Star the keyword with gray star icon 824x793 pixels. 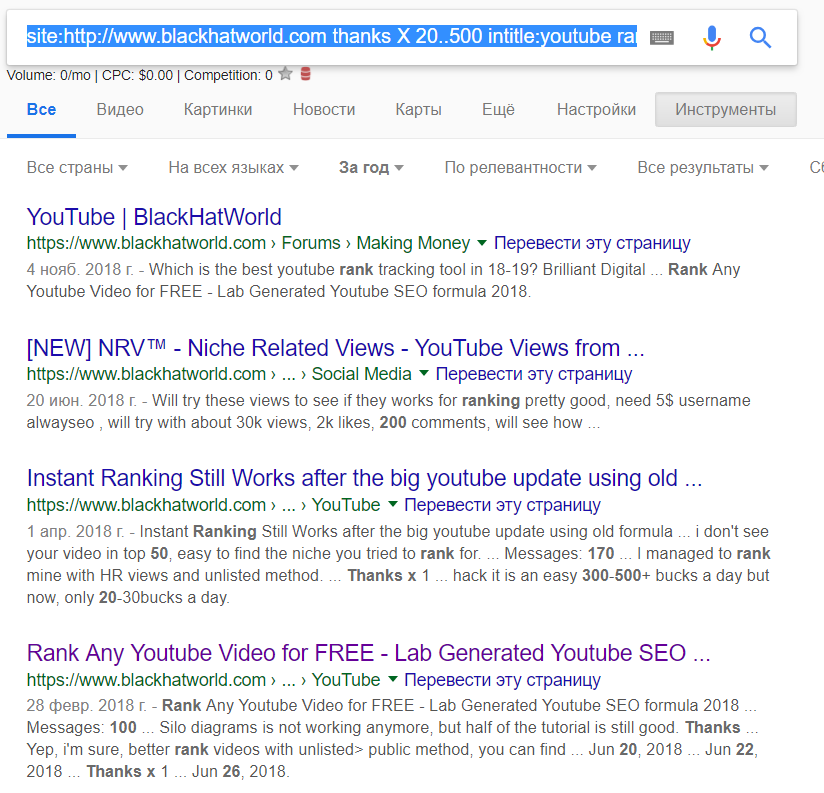(x=285, y=74)
